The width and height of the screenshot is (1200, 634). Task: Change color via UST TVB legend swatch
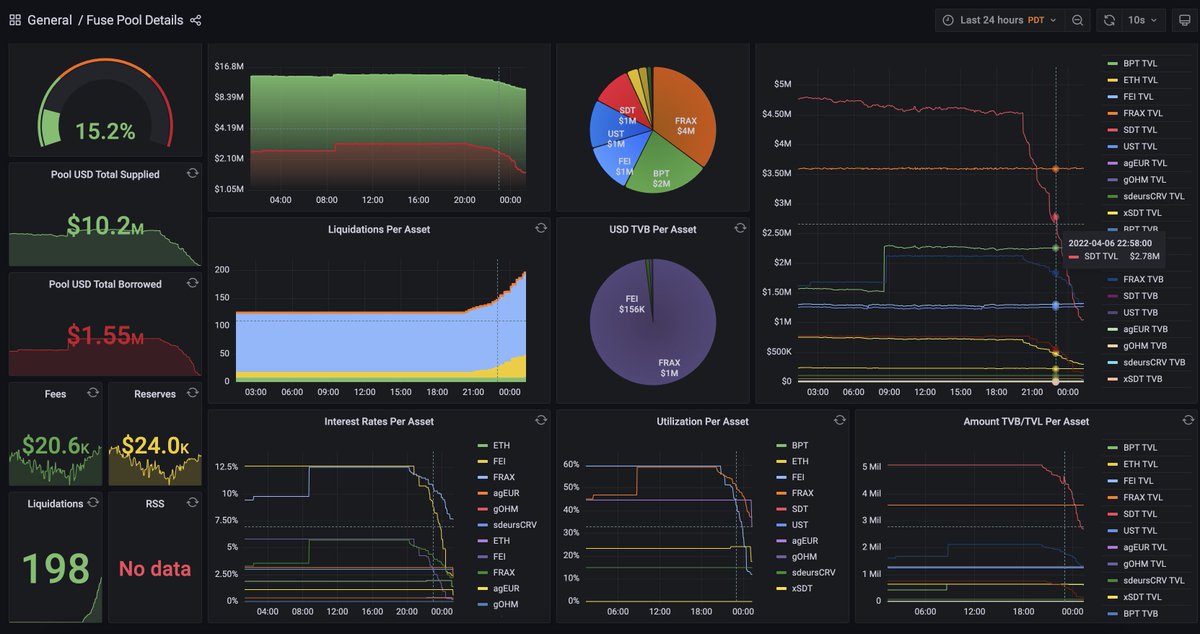[1112, 313]
